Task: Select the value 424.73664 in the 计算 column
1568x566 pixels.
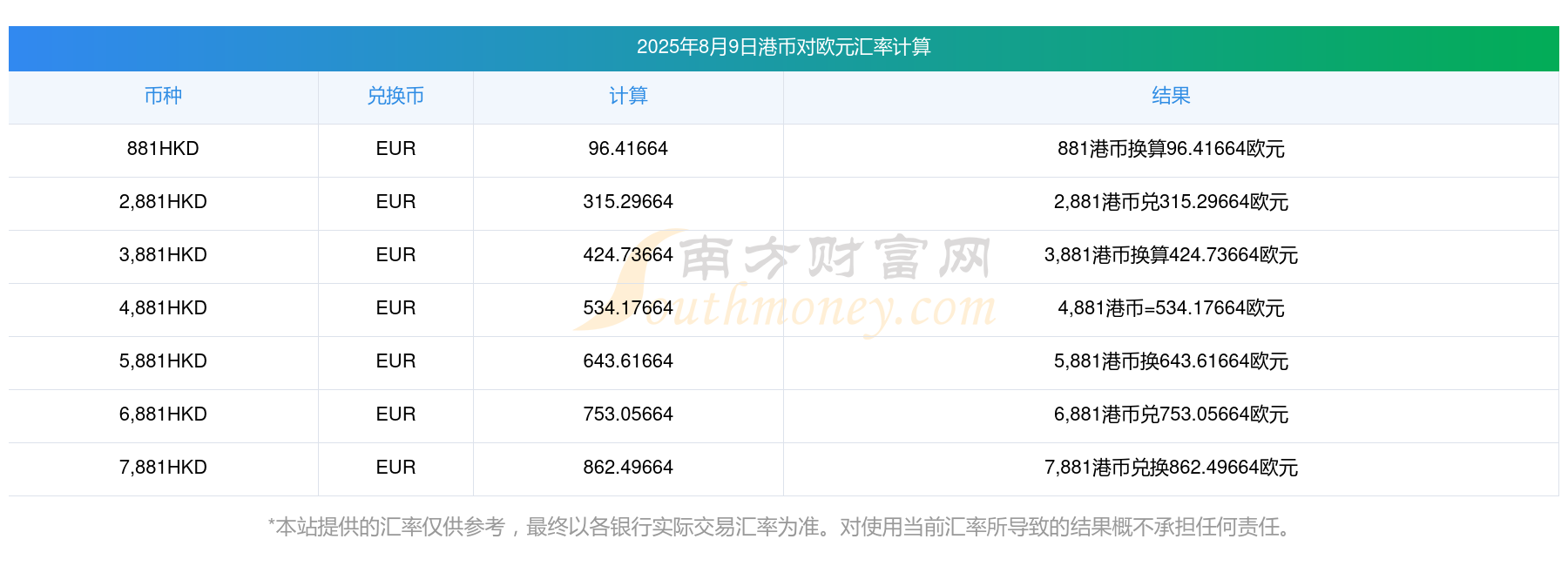Action: [x=628, y=255]
